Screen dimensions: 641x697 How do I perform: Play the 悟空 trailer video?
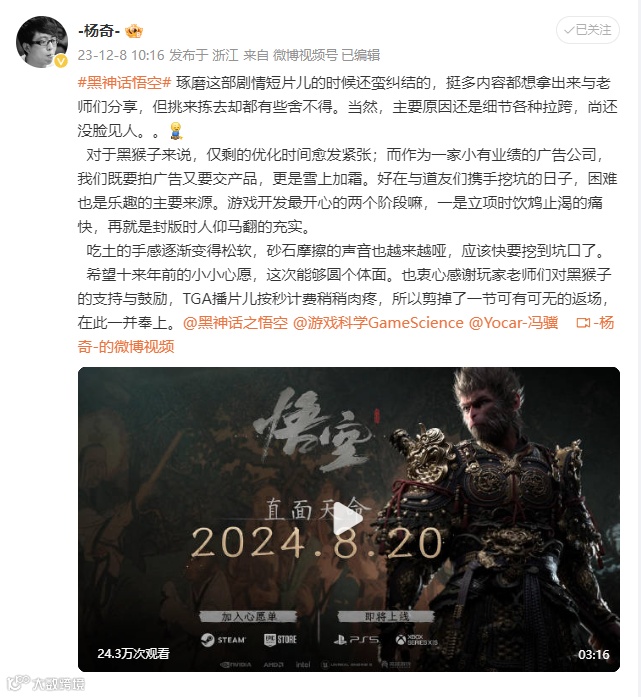(349, 518)
